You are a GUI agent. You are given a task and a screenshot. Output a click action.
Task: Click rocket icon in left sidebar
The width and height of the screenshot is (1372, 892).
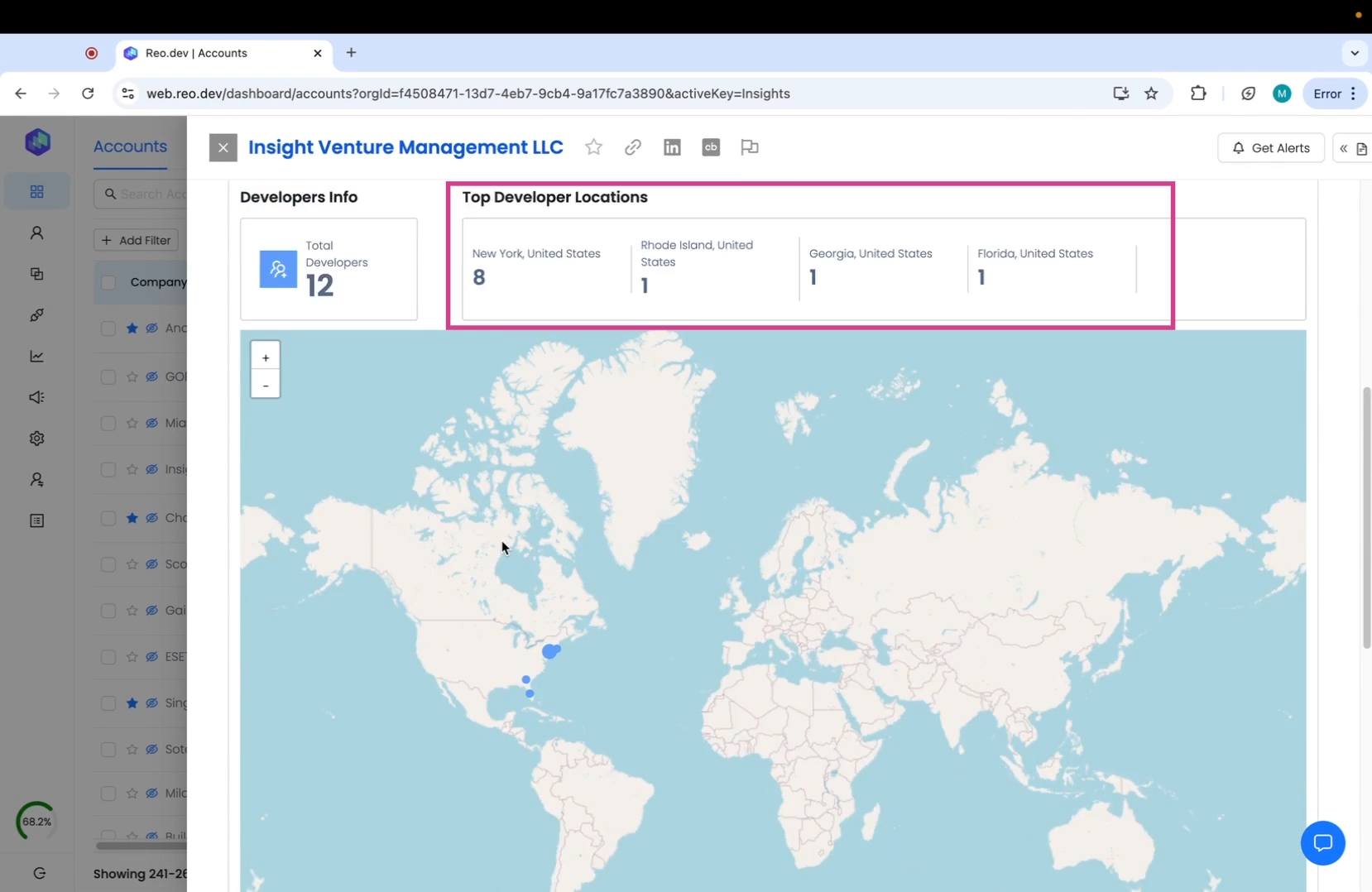click(x=36, y=315)
